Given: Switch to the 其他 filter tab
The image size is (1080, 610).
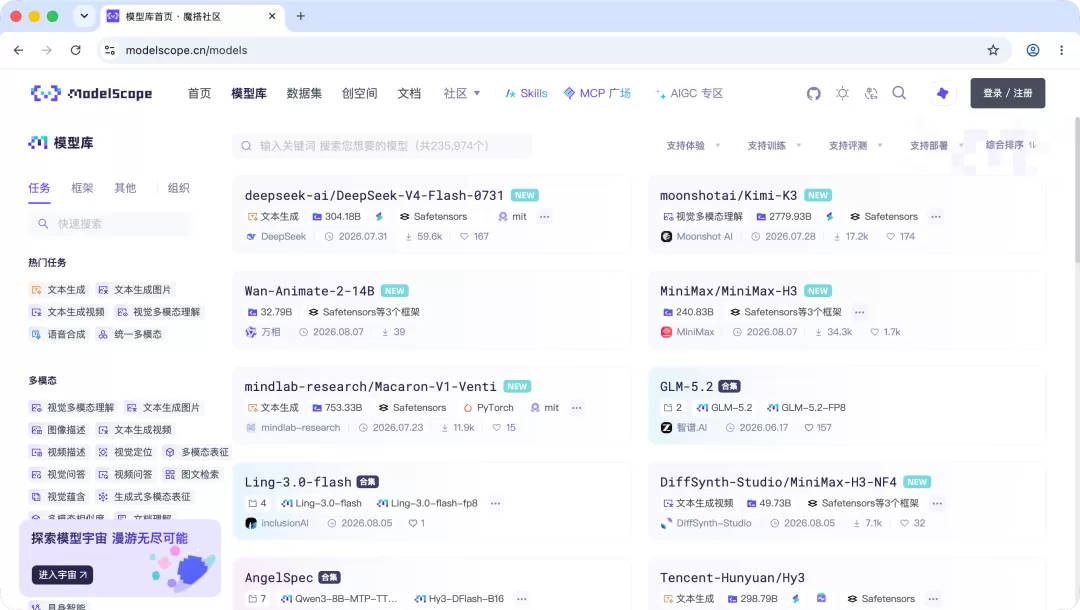Looking at the screenshot, I should pyautogui.click(x=125, y=188).
